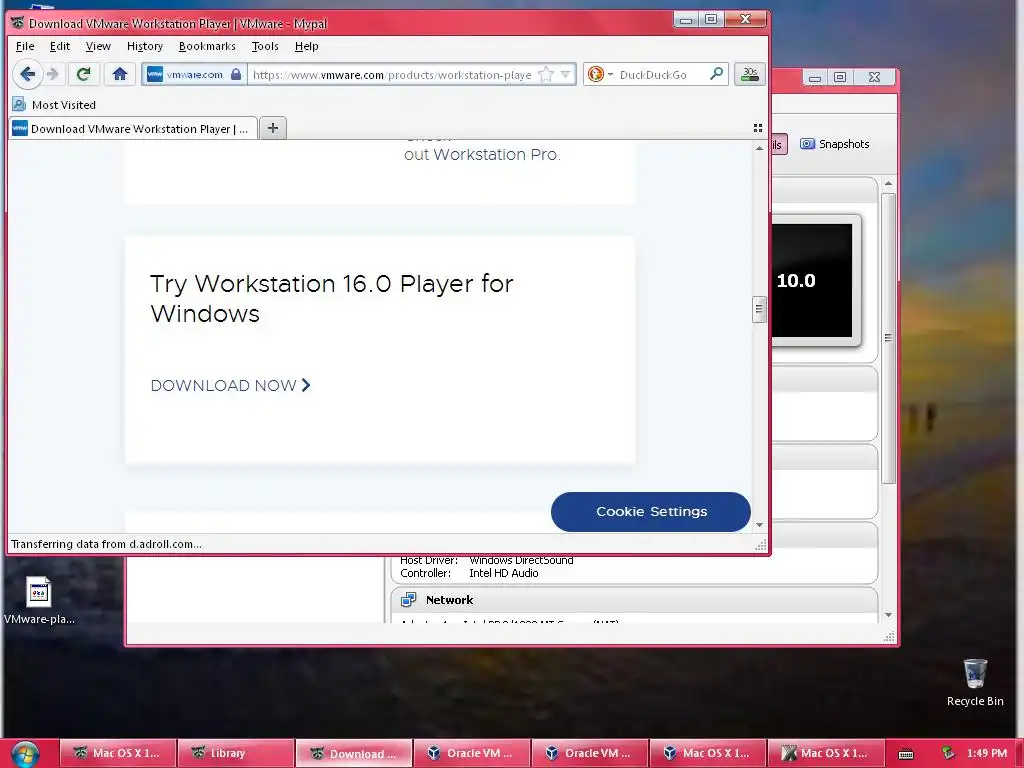Click the Intel HD Audio controller text
1024x768 pixels.
coord(504,573)
